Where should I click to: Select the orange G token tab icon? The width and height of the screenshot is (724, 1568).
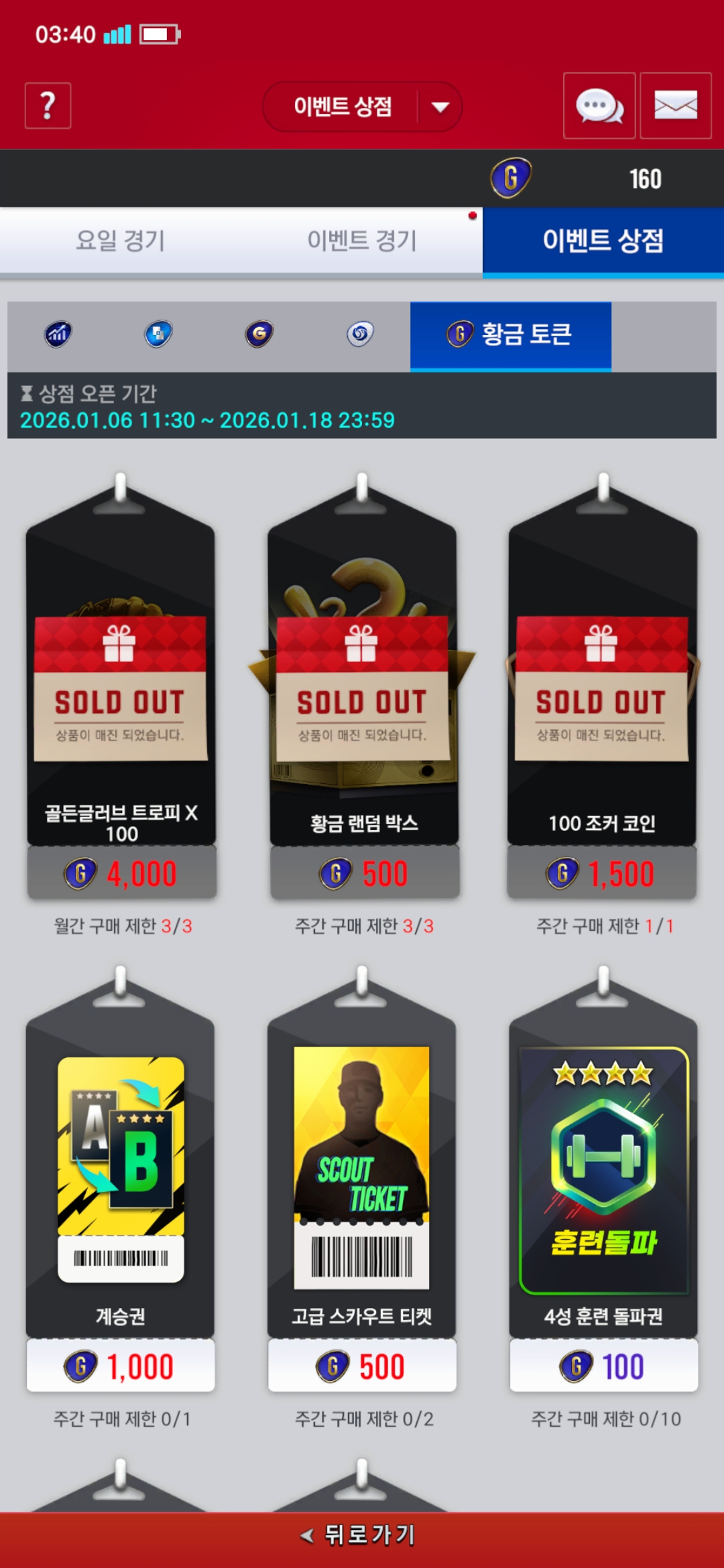[x=259, y=334]
